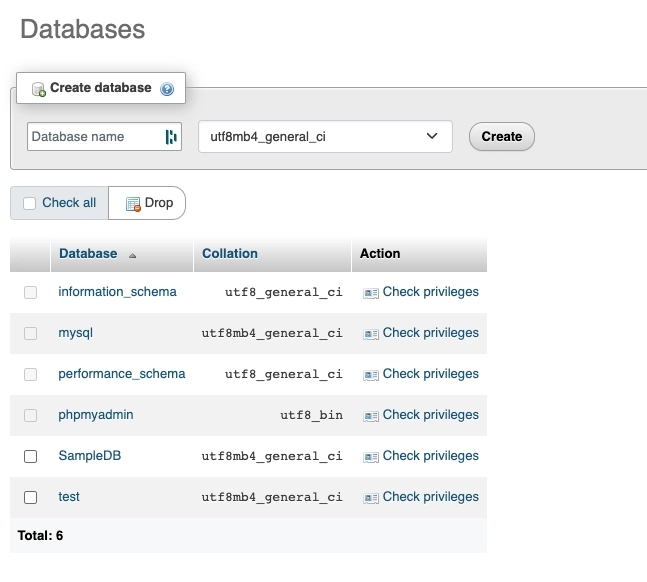Click SampleDB's utf8mb4_general_ci collation cell

(272, 457)
